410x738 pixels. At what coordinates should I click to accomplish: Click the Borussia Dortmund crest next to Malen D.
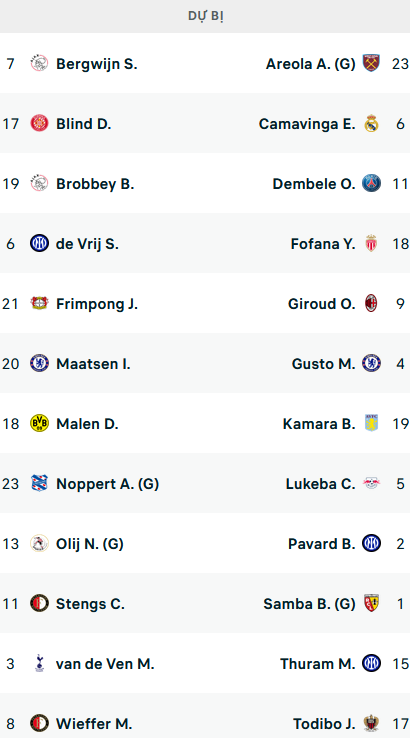tap(40, 423)
